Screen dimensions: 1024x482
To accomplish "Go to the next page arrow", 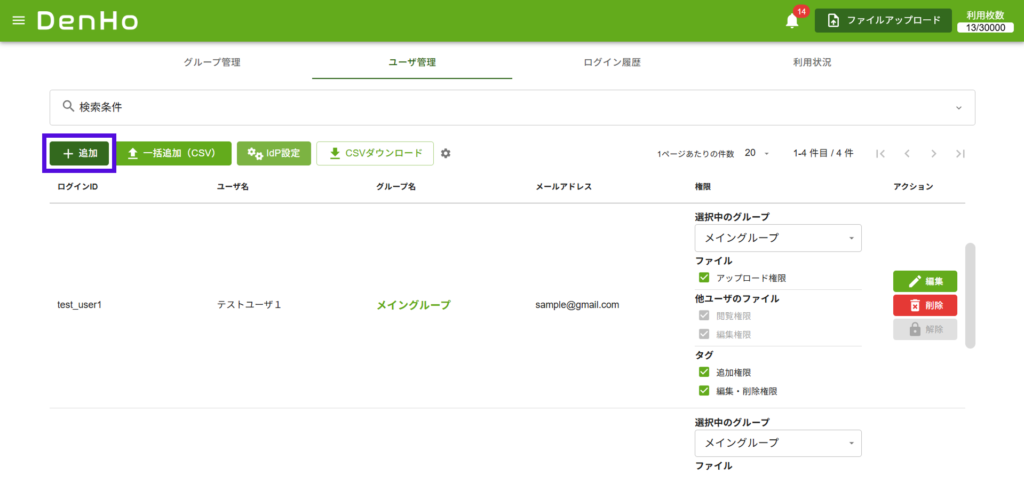I will 933,153.
